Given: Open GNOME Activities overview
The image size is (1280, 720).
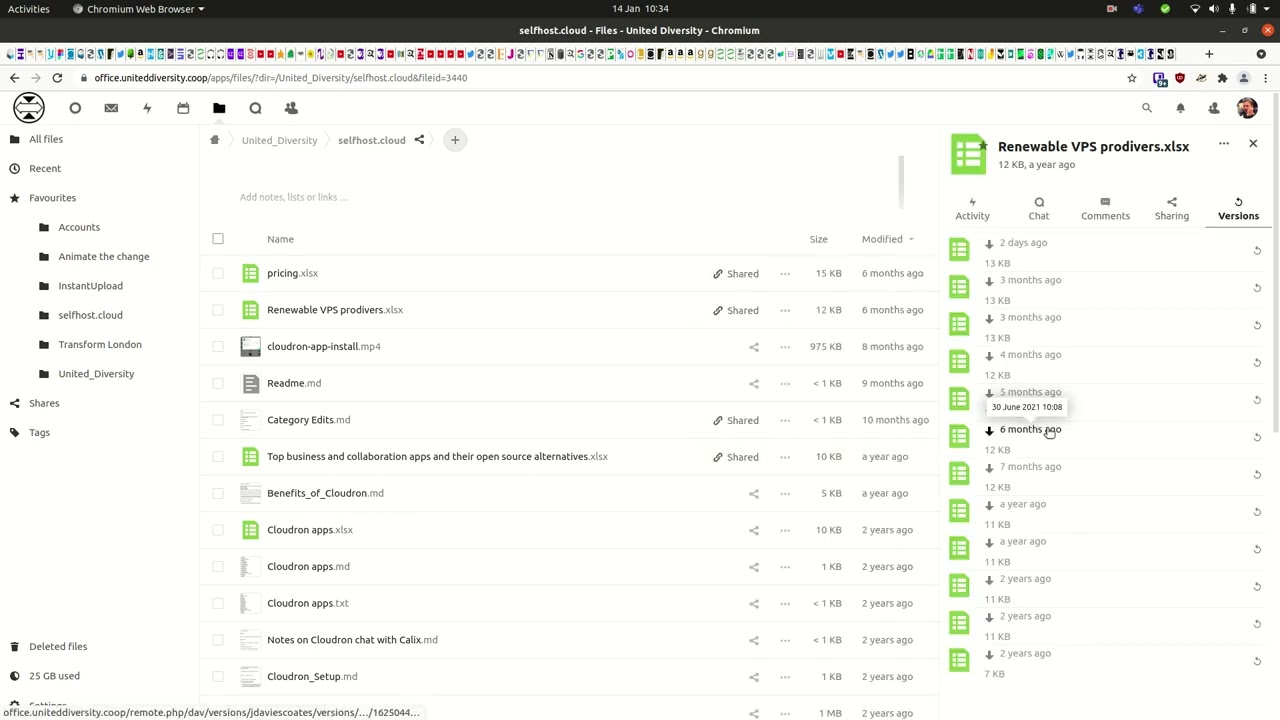Looking at the screenshot, I should [x=28, y=9].
